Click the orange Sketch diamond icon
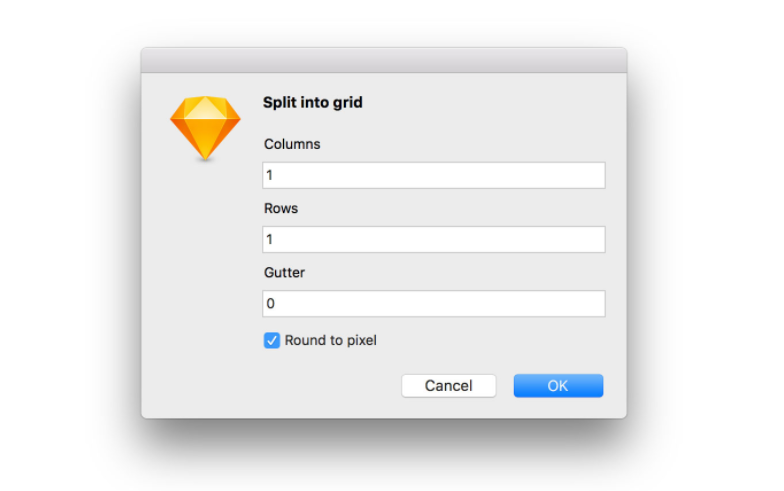 click(205, 128)
